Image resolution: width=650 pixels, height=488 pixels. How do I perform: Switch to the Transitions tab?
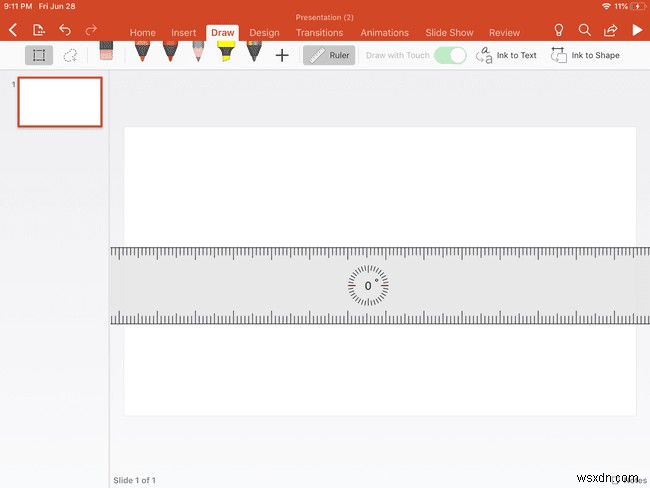pos(320,32)
